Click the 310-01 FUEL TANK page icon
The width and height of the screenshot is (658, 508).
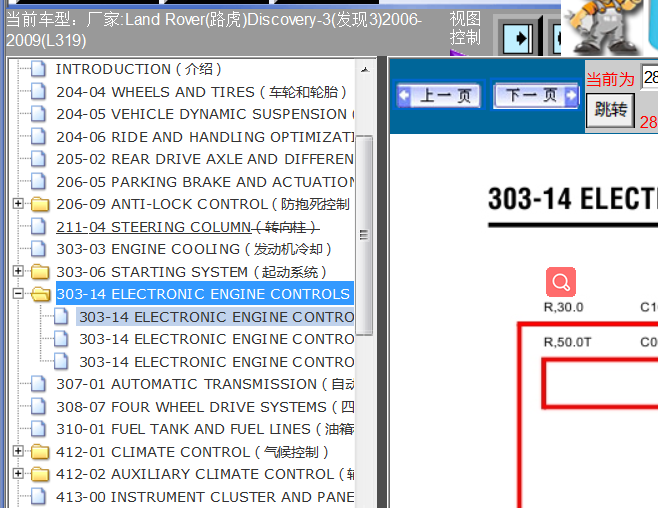click(39, 429)
